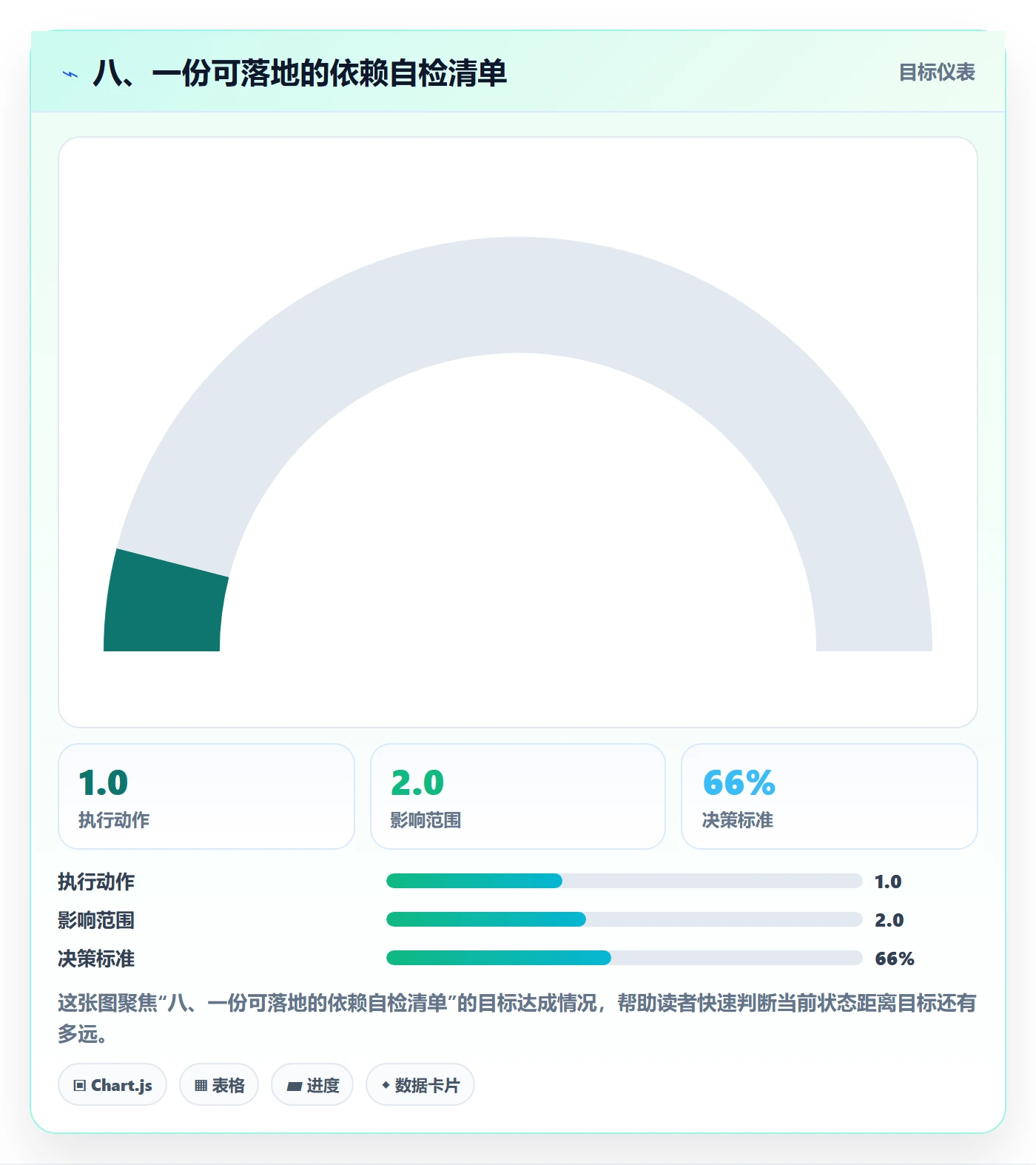Click the 2.0 value beside the progress bar

point(889,920)
